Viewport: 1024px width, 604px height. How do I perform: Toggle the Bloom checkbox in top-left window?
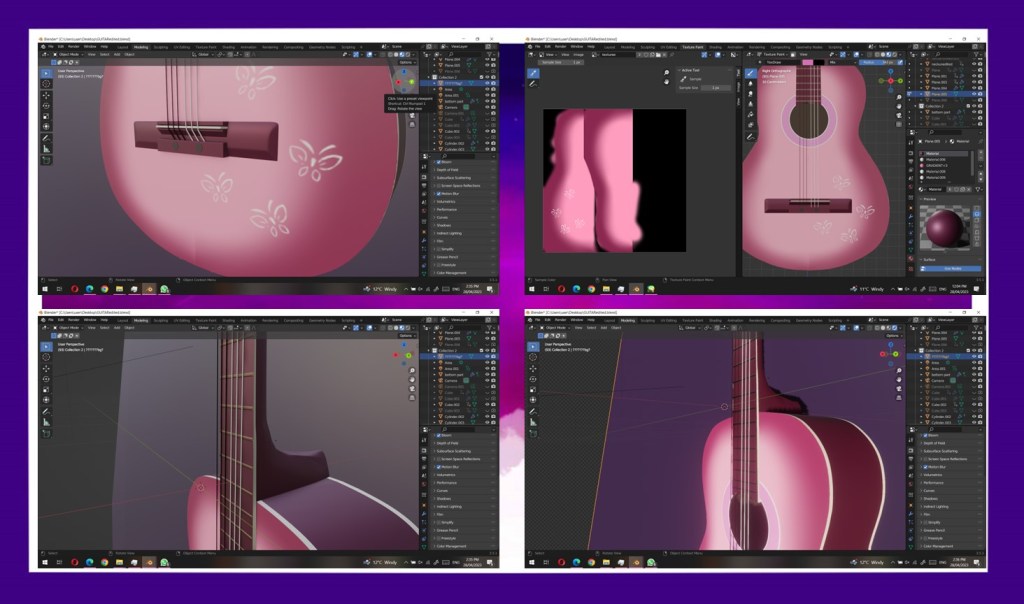[x=437, y=162]
